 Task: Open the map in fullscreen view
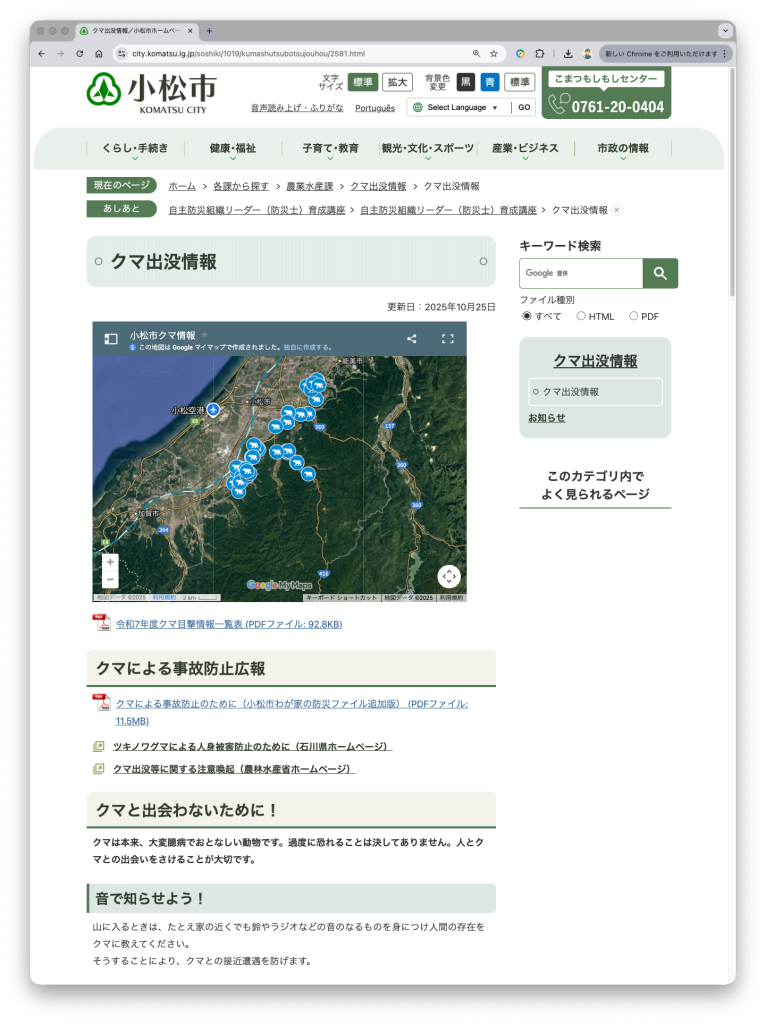[x=448, y=339]
